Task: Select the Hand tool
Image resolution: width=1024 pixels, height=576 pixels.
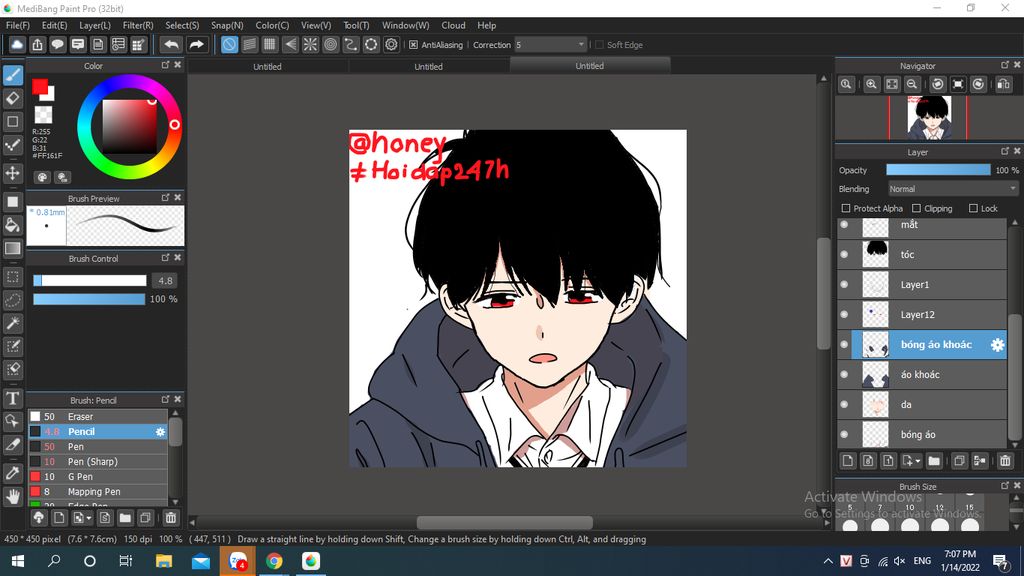Action: [x=12, y=497]
